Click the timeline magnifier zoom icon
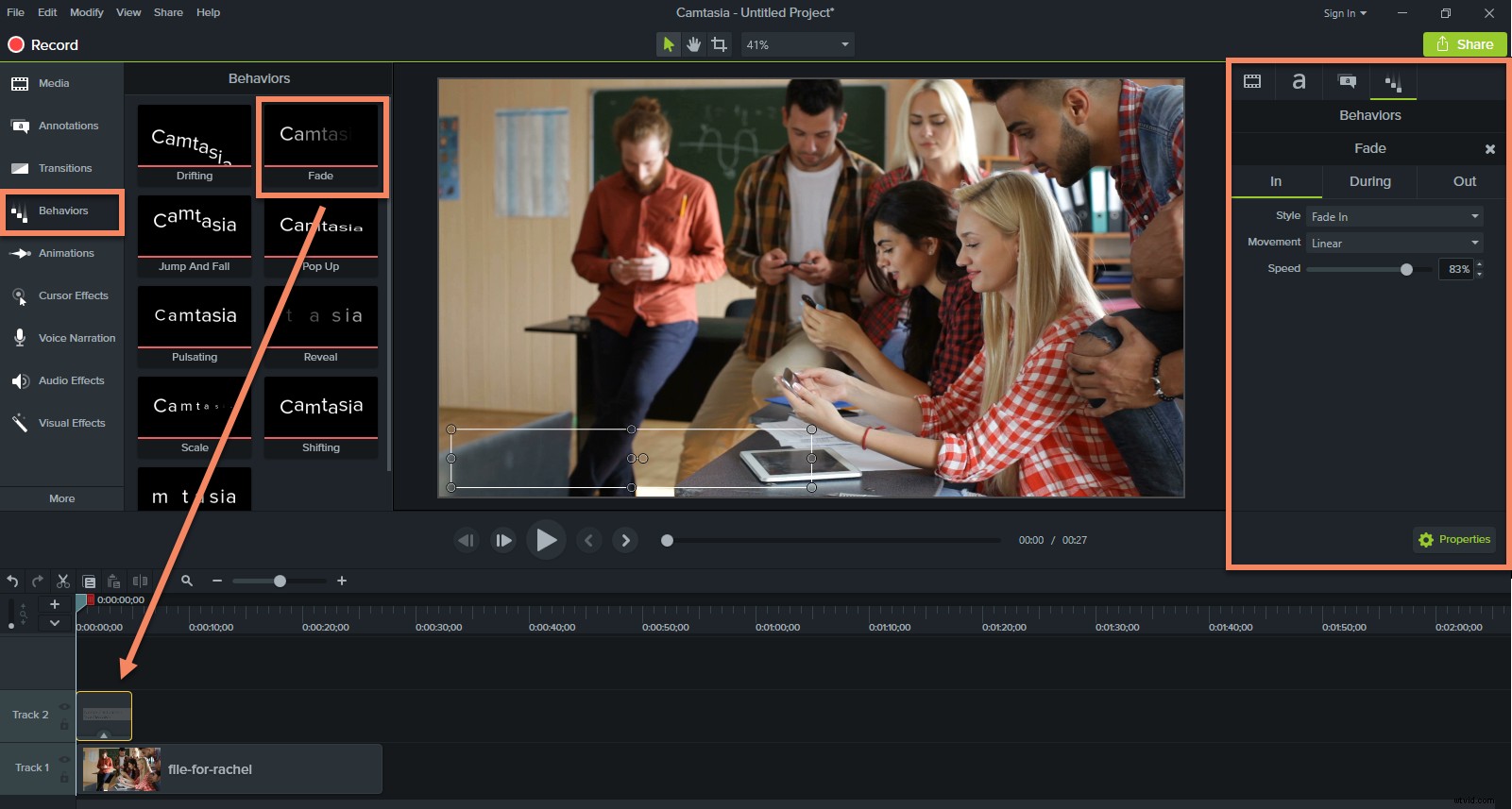Screen dimensions: 1512x809 [x=187, y=581]
